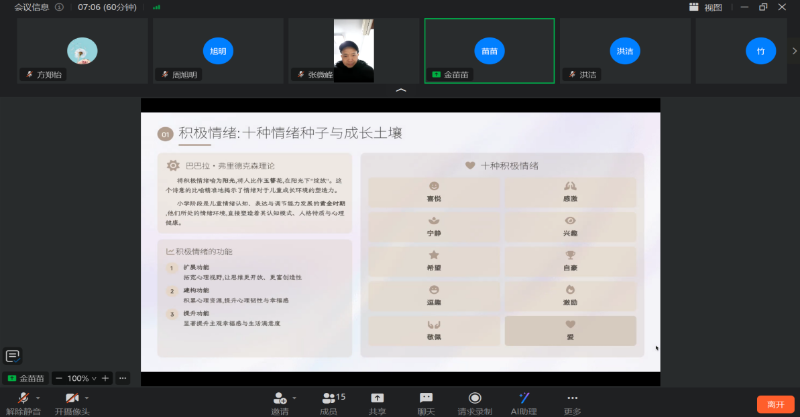Open the 成员 members list
800x417 pixels.
click(x=328, y=400)
